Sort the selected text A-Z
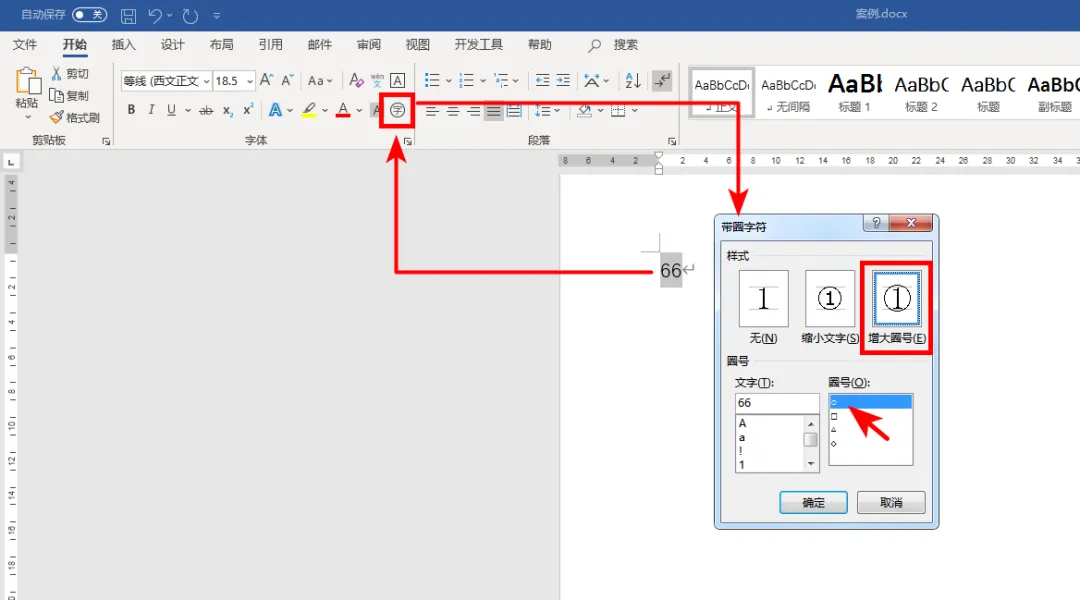 [633, 81]
